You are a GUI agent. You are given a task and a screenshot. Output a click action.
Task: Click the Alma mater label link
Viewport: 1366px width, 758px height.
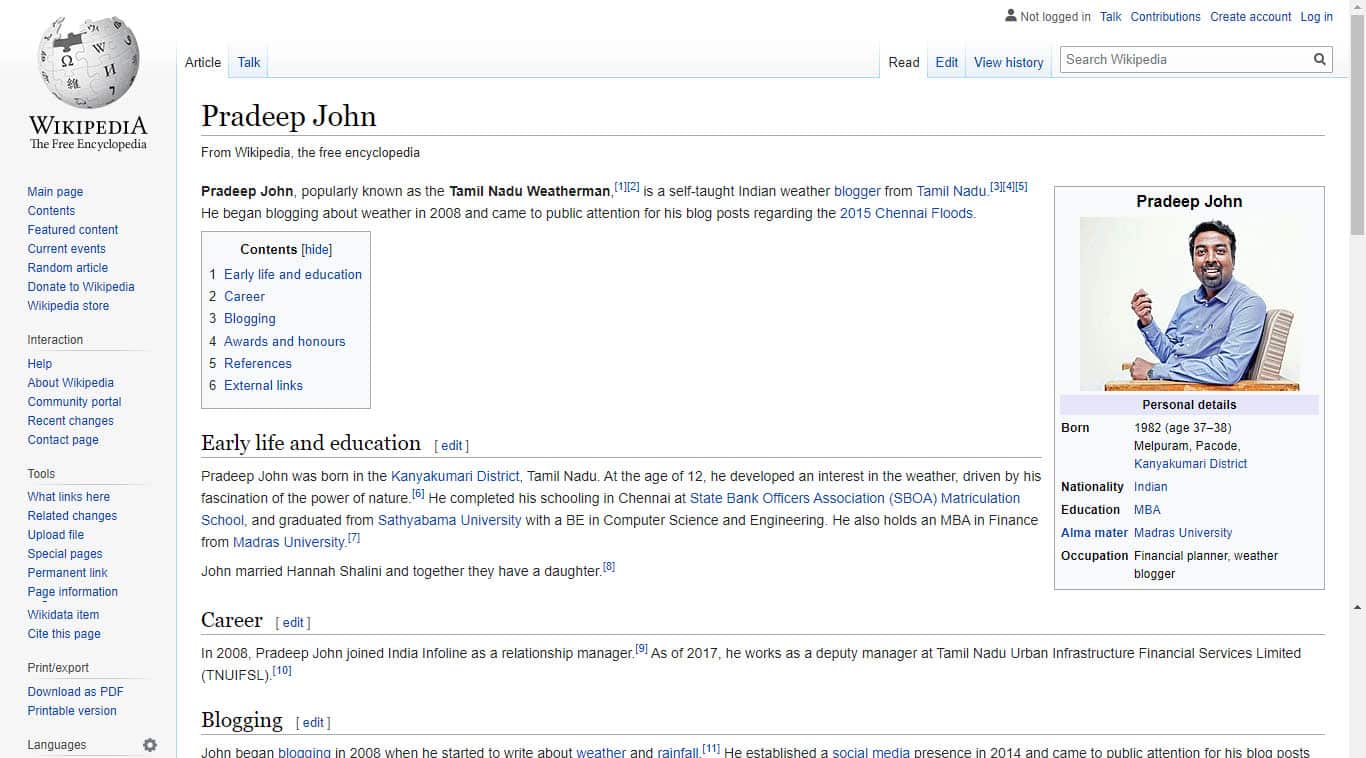1094,533
